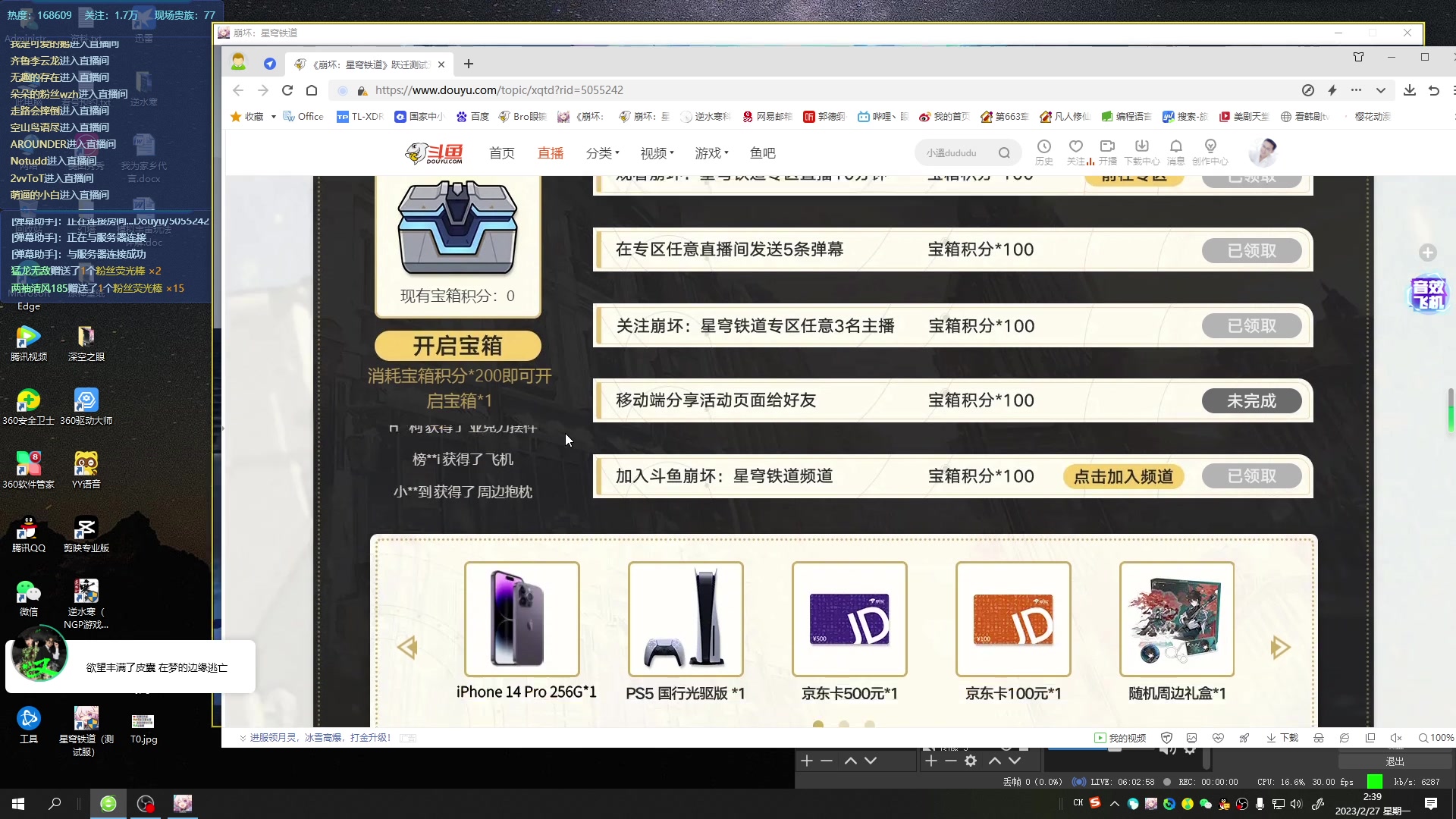Click the 退出 button in OBS

click(x=1395, y=761)
